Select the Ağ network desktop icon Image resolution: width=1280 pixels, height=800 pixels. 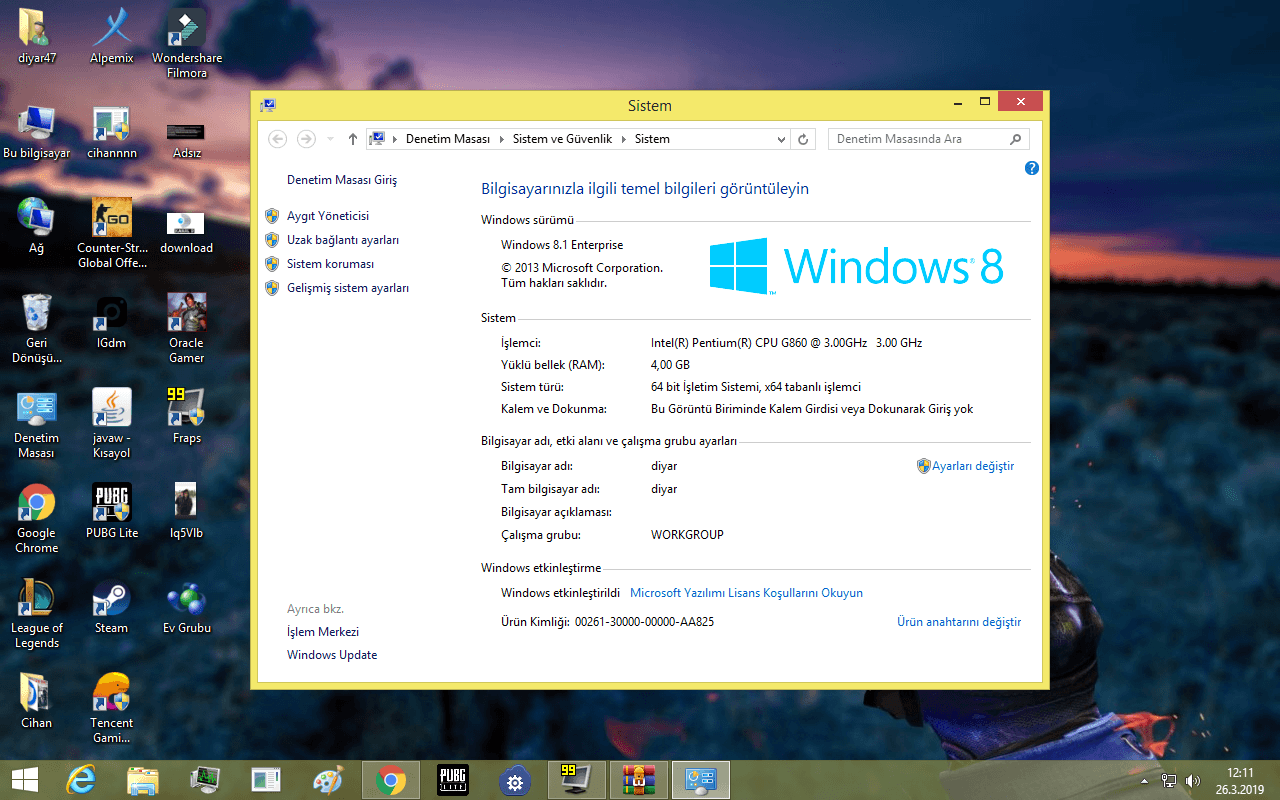(x=37, y=227)
